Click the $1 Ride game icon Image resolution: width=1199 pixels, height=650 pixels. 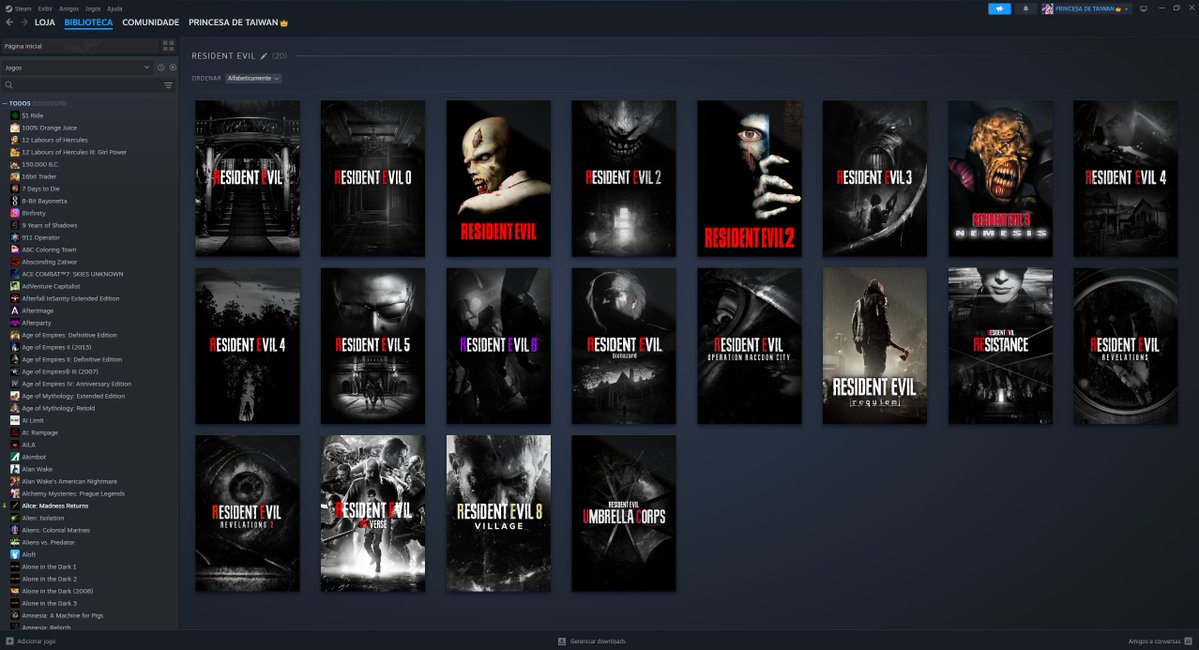point(15,115)
